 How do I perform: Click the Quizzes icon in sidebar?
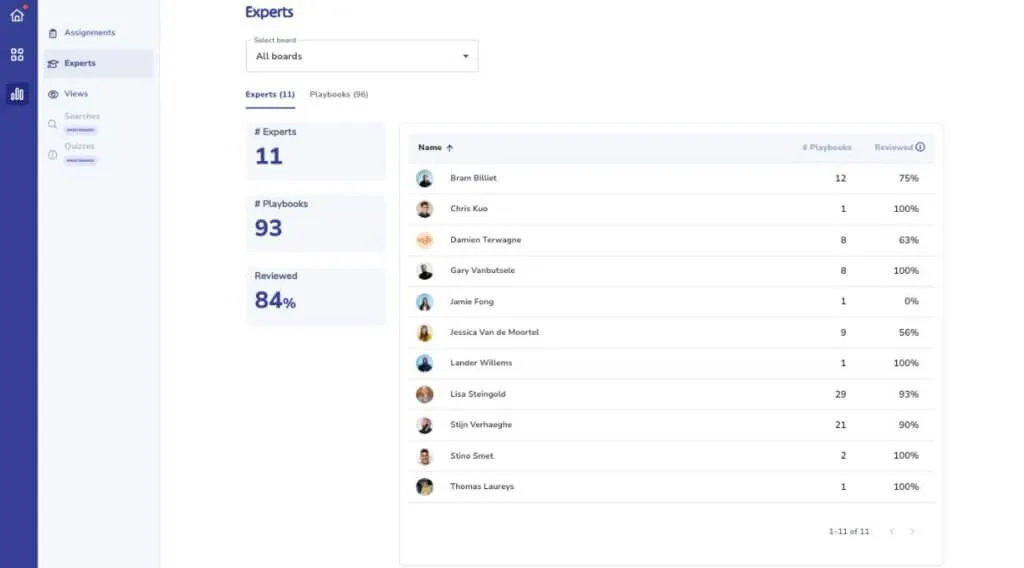(52, 155)
